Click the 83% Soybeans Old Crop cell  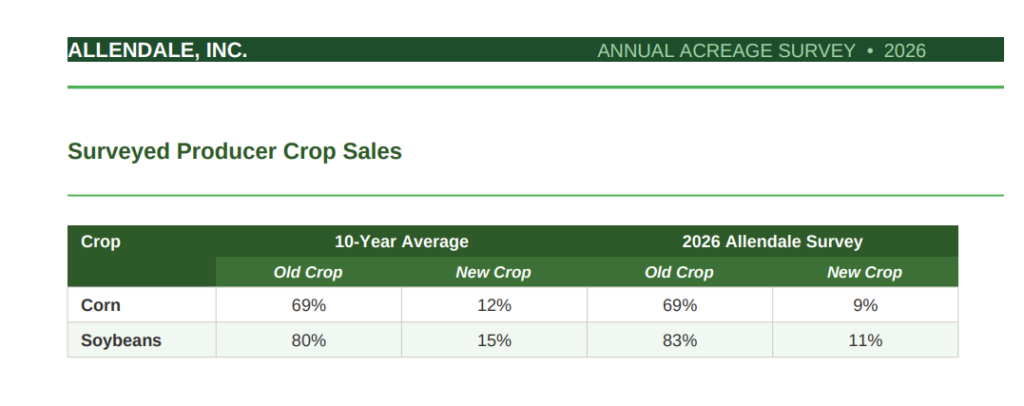[679, 340]
